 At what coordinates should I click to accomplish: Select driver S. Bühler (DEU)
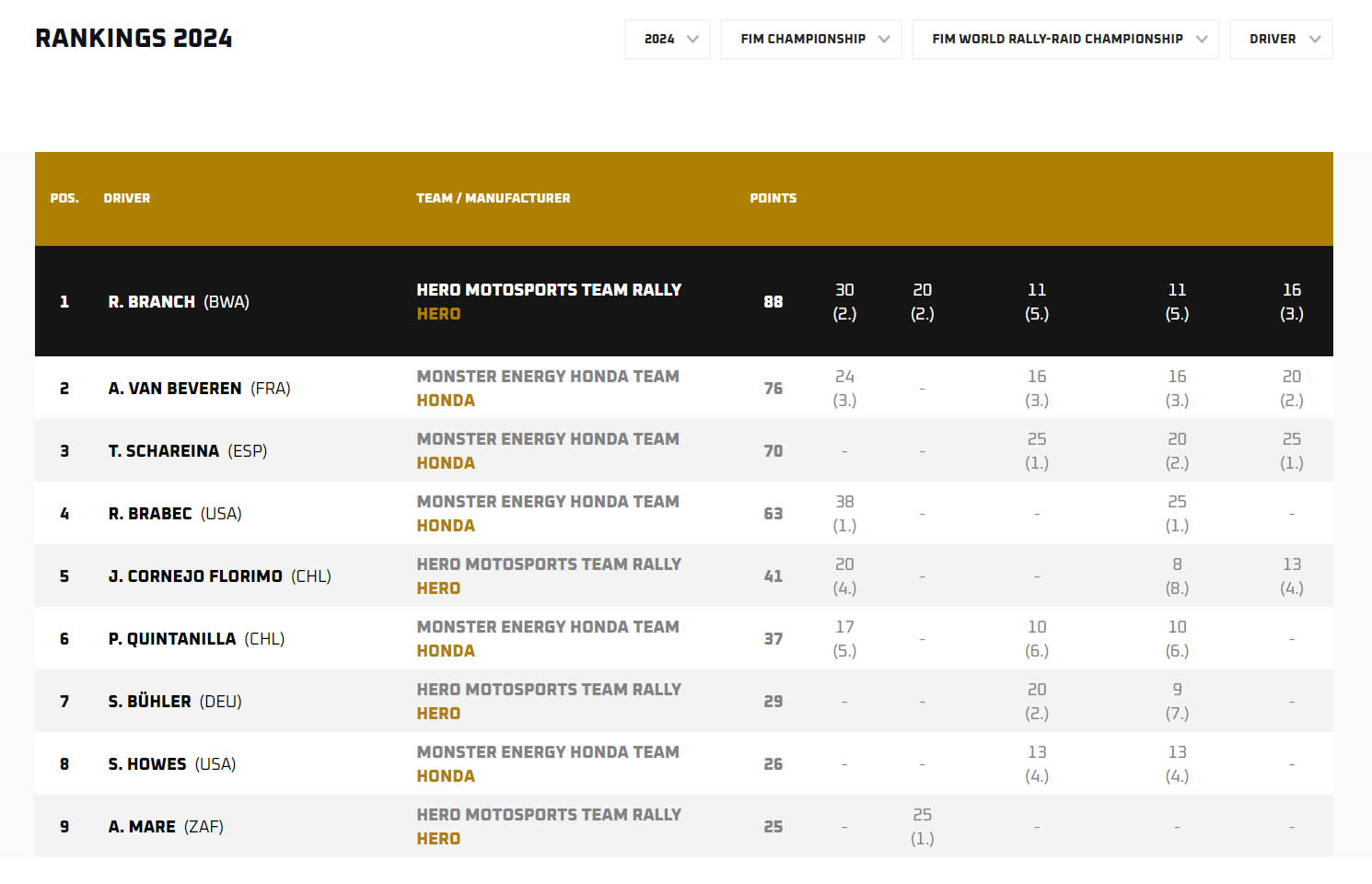[x=175, y=702]
